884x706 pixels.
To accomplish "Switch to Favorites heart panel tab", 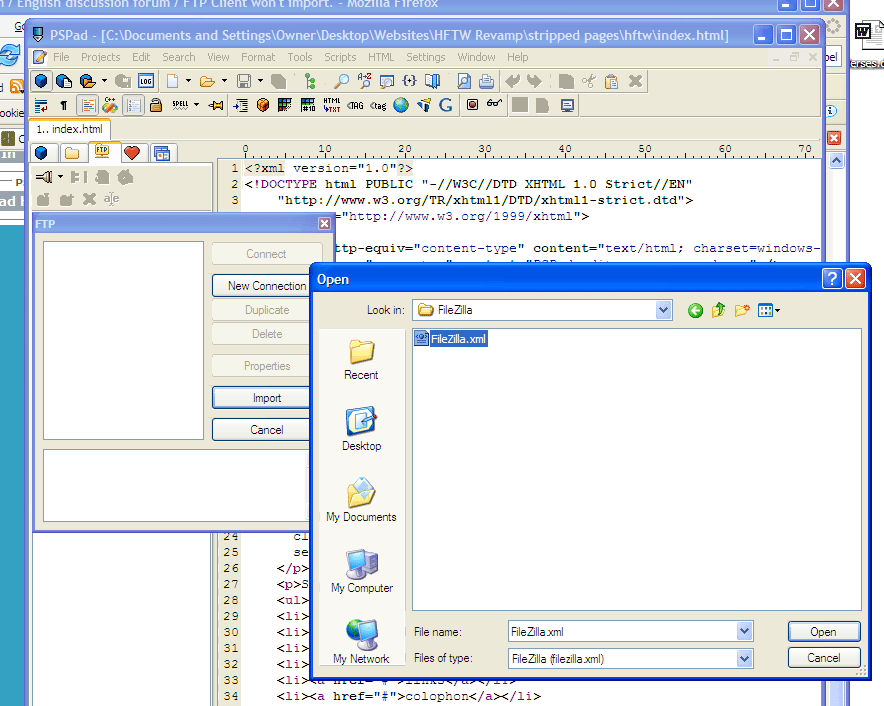I will 131,152.
